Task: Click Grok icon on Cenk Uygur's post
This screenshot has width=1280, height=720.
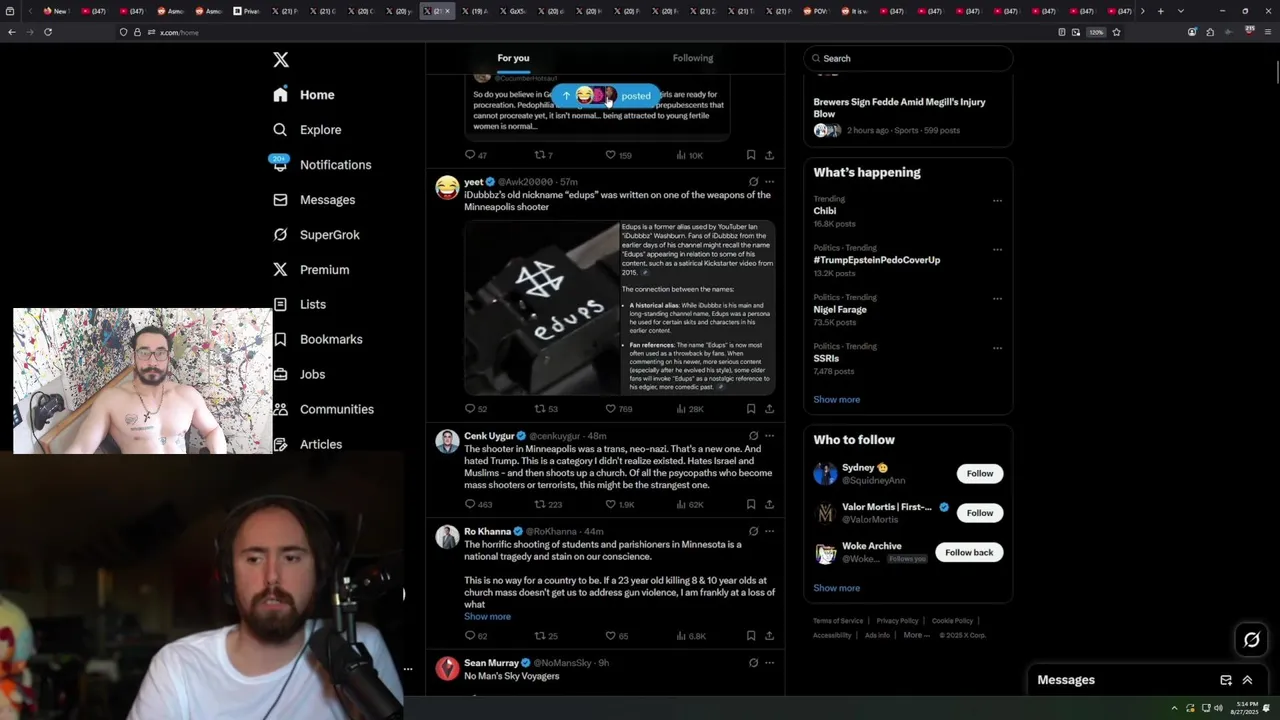Action: [x=753, y=436]
